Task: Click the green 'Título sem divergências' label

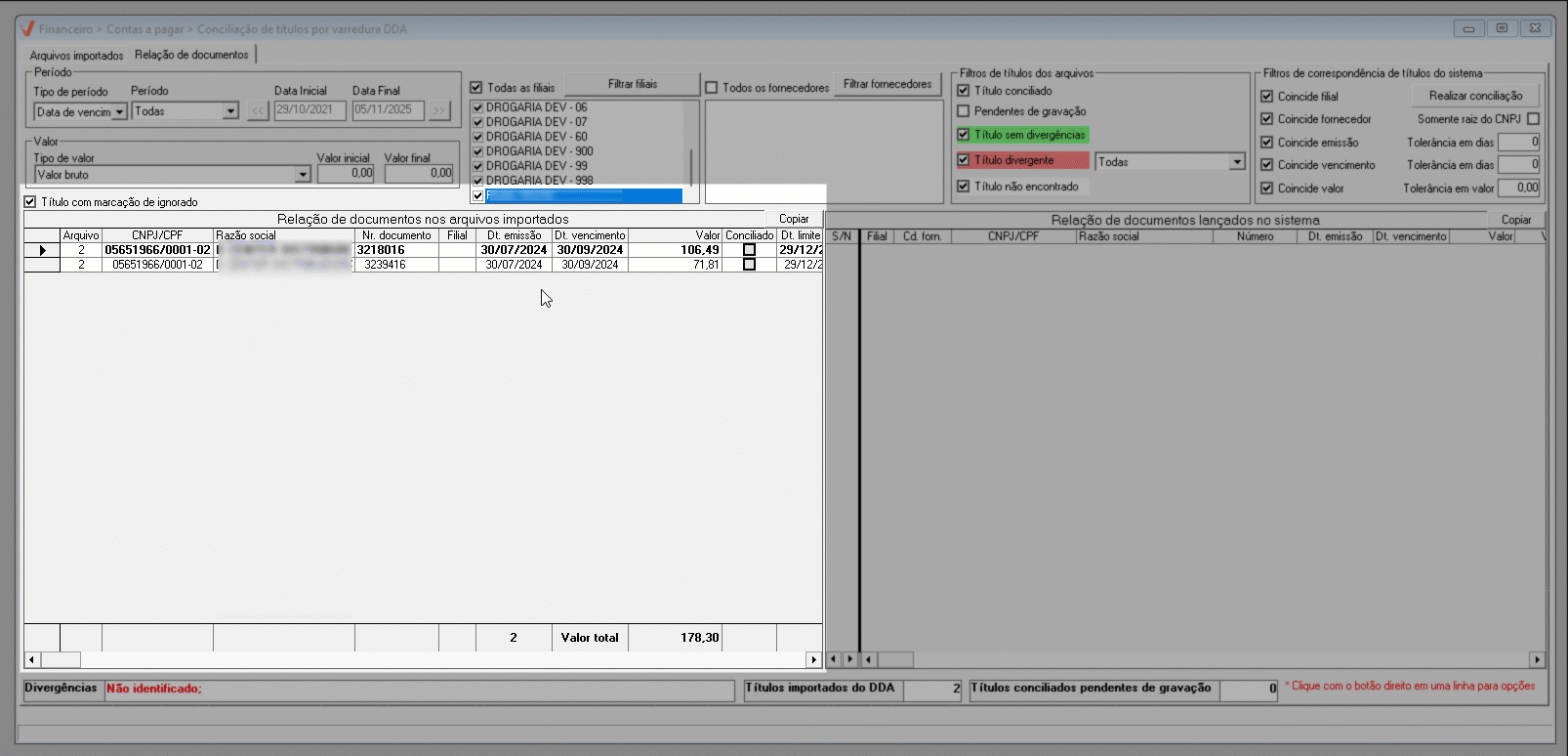Action: [x=1029, y=135]
